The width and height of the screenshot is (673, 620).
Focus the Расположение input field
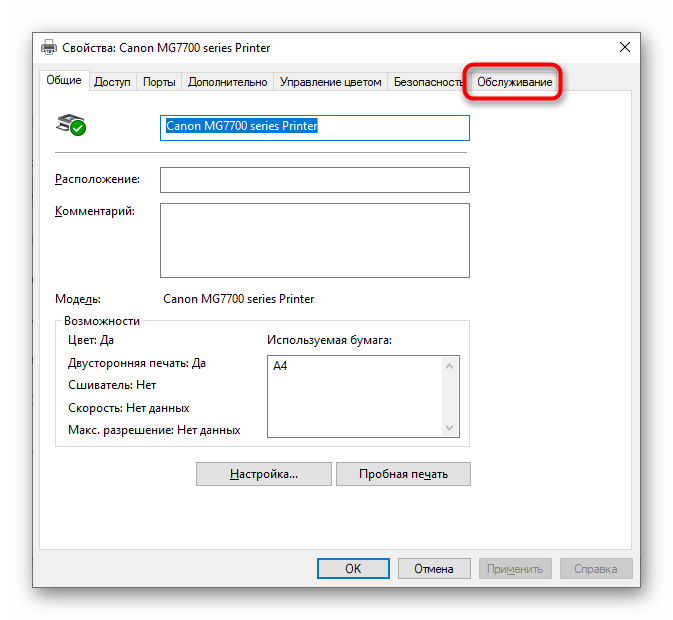coord(314,179)
